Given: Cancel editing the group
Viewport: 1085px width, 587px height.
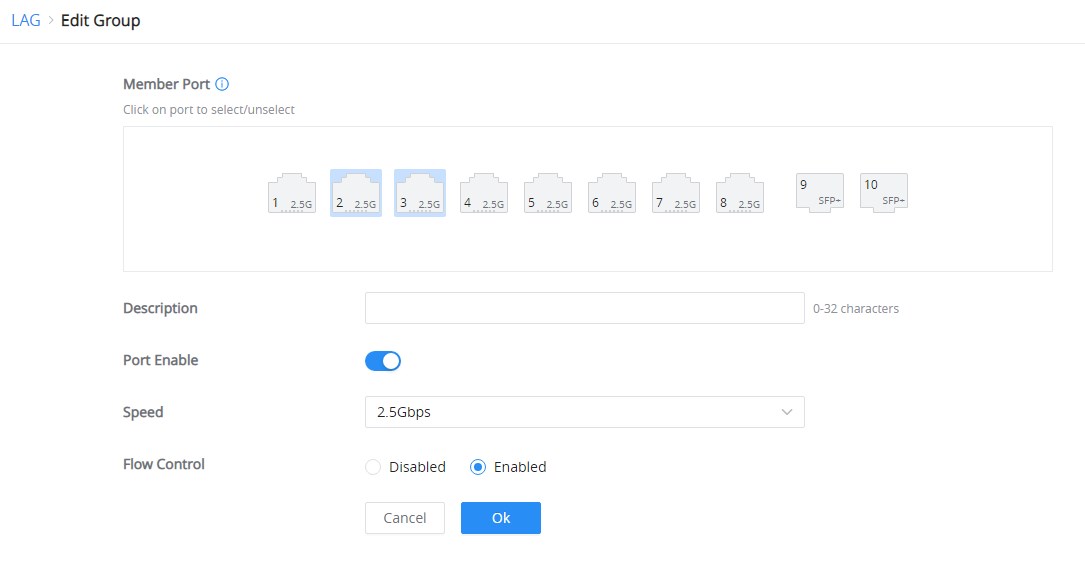Looking at the screenshot, I should click(x=405, y=518).
